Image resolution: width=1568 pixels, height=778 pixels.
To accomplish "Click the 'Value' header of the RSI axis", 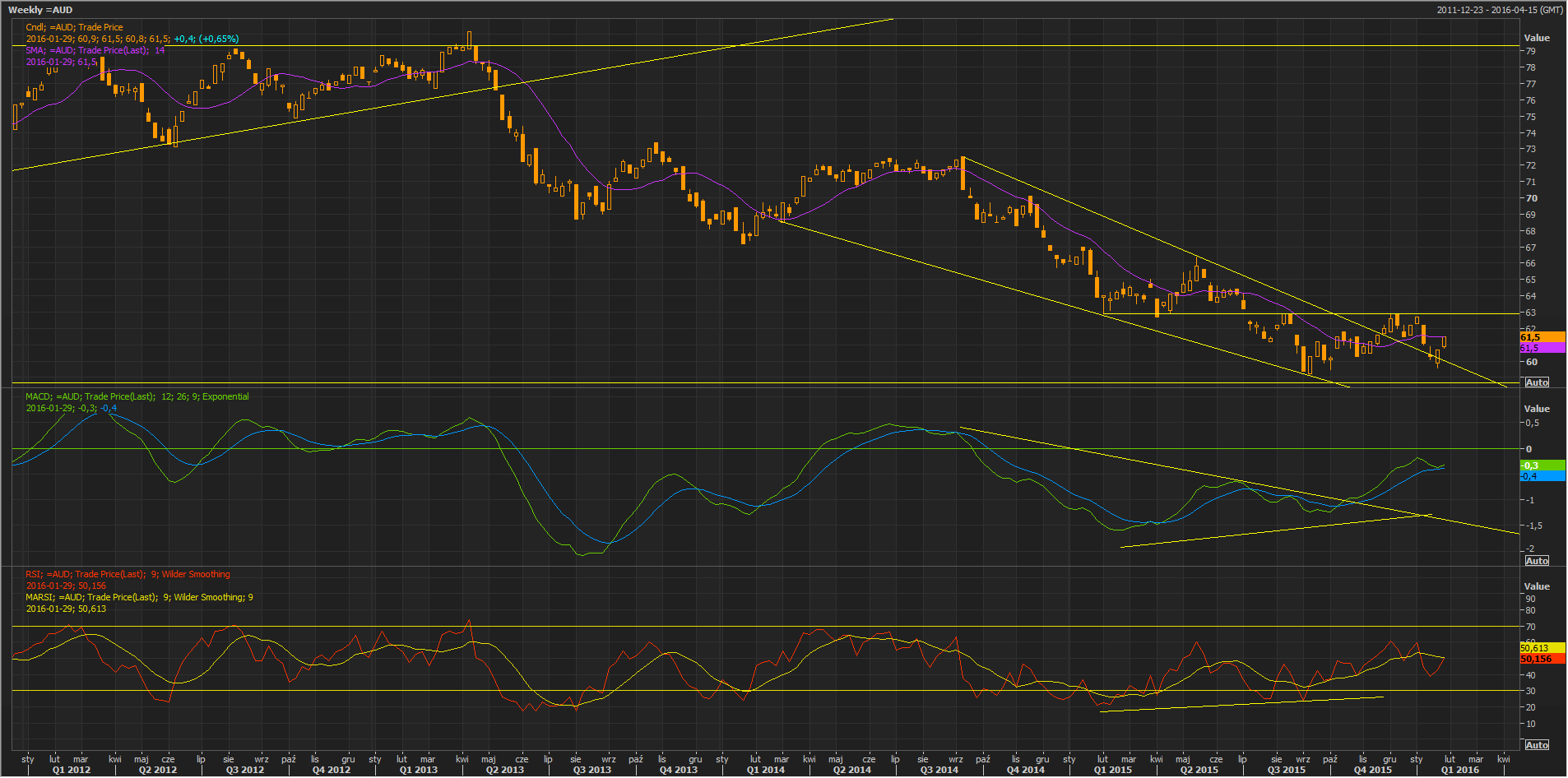I will pyautogui.click(x=1537, y=586).
